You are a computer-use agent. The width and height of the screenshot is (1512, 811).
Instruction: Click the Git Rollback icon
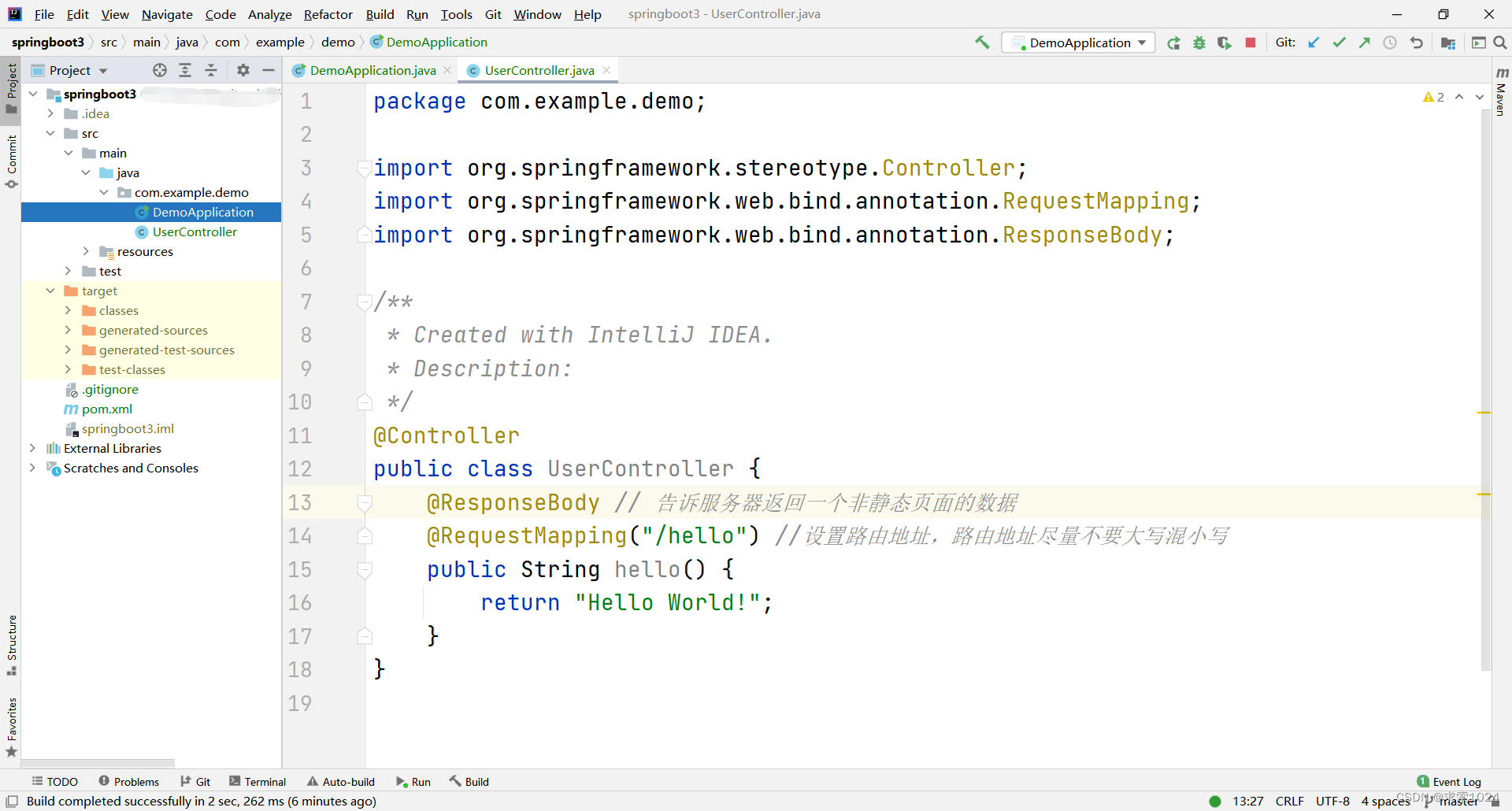coord(1417,43)
